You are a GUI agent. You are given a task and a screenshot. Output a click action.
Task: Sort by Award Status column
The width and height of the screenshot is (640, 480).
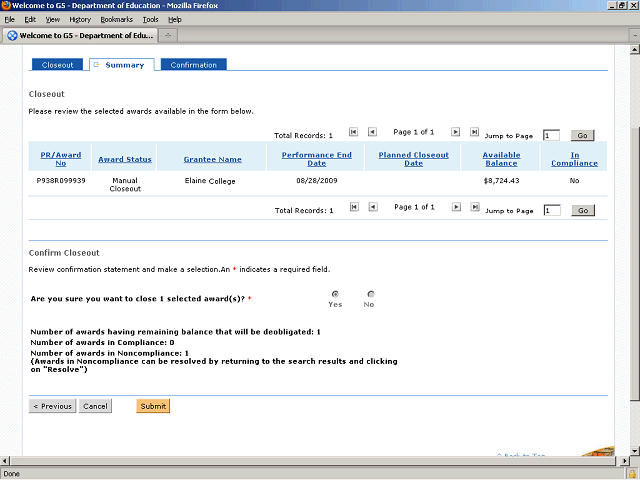pos(125,160)
